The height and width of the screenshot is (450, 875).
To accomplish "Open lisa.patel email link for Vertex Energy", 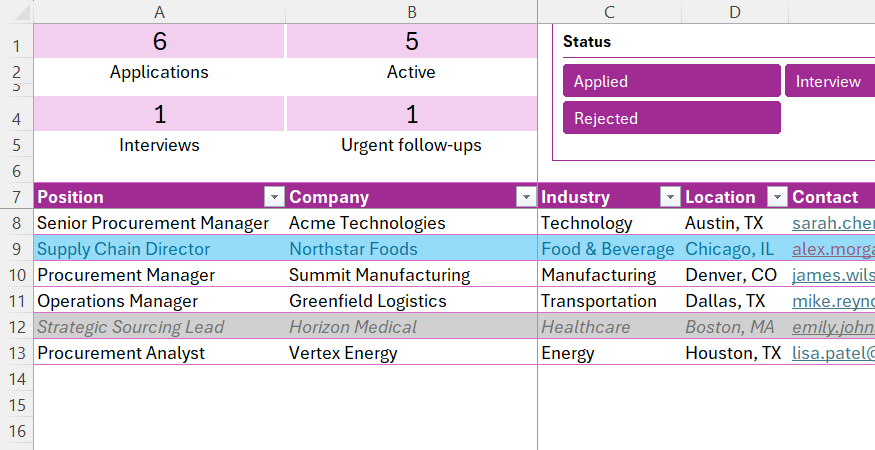I will (x=833, y=353).
